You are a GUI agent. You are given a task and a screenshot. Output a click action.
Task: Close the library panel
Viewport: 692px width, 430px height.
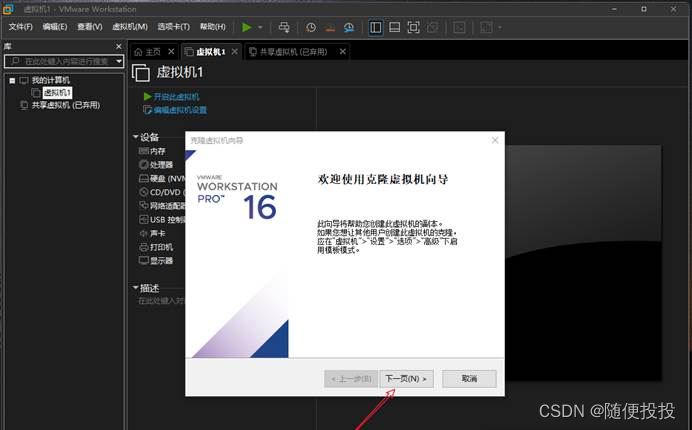coord(118,46)
